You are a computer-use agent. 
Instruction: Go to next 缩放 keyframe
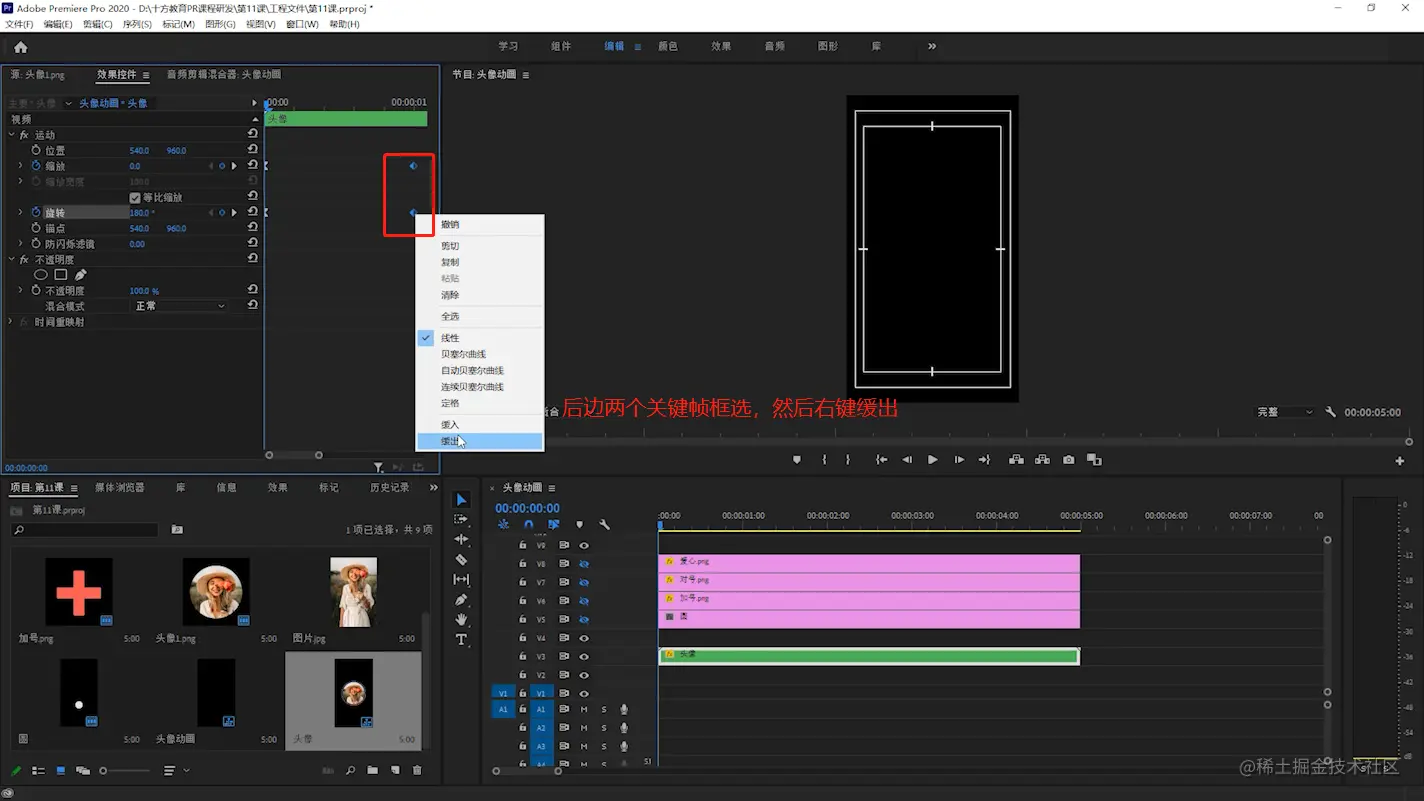tap(234, 166)
